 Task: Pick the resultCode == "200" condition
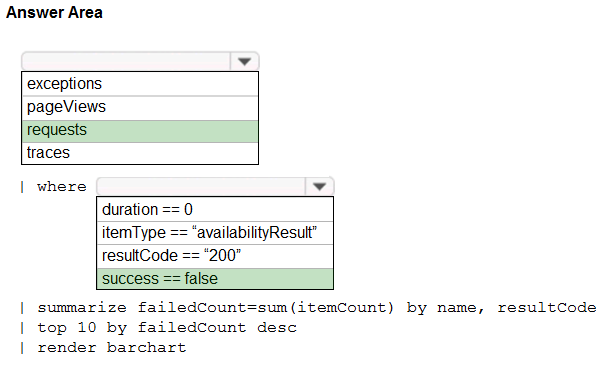pyautogui.click(x=215, y=256)
